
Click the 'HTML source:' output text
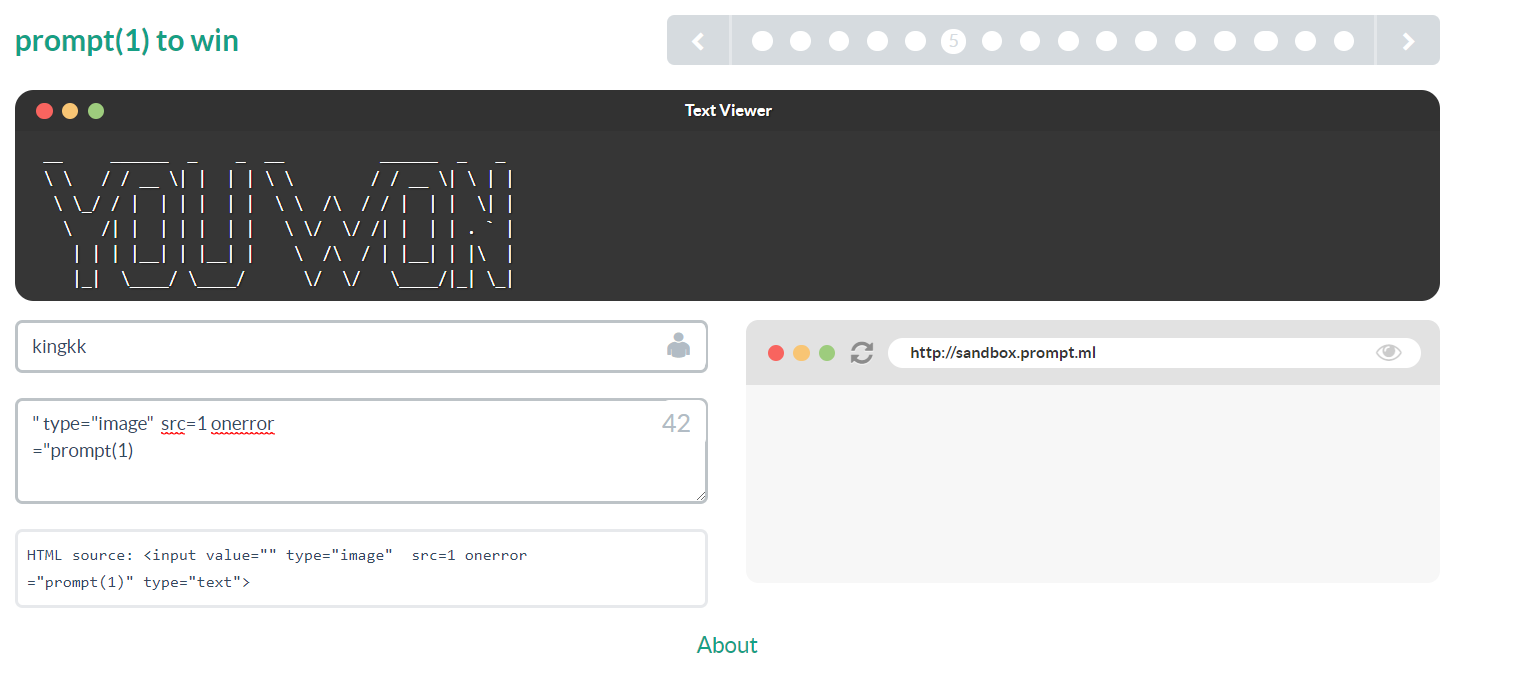pyautogui.click(x=80, y=555)
